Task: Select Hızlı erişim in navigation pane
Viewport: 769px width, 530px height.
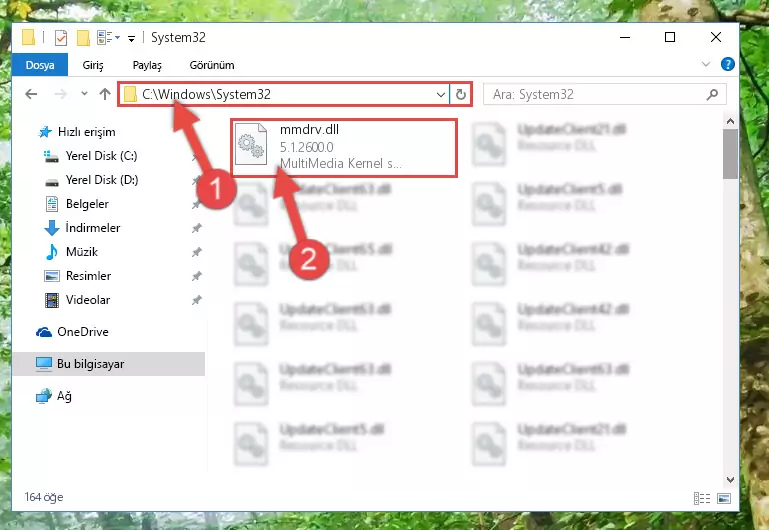Action: point(77,132)
